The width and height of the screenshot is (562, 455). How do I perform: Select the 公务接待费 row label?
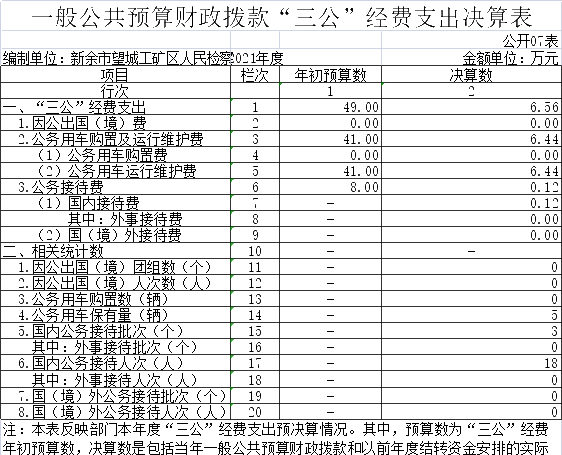[x=115, y=187]
